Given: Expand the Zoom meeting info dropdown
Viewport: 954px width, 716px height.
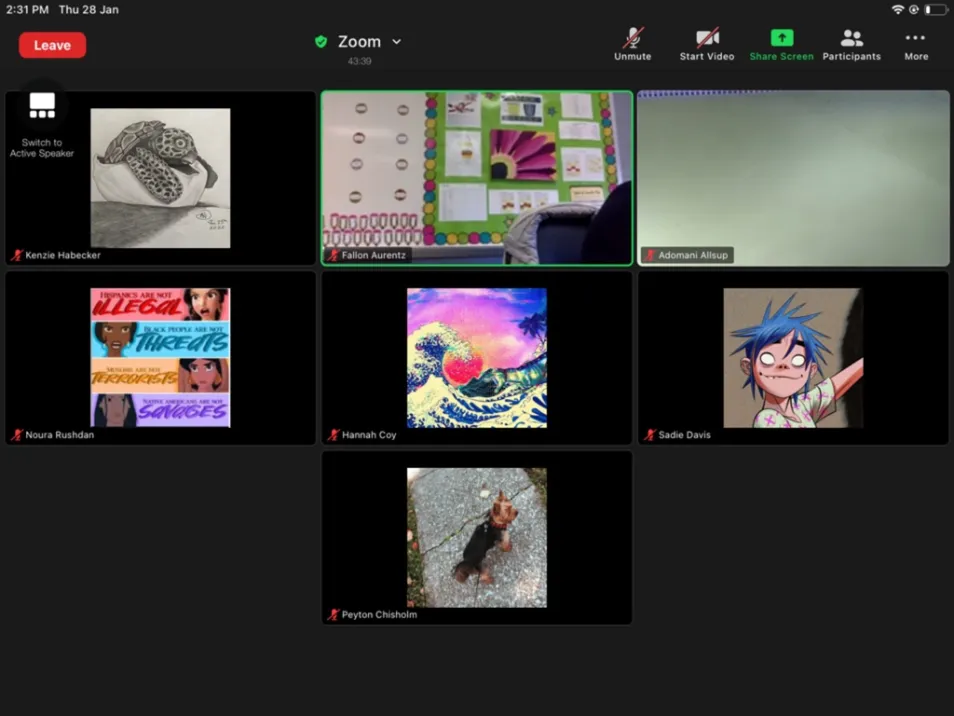Looking at the screenshot, I should (396, 42).
